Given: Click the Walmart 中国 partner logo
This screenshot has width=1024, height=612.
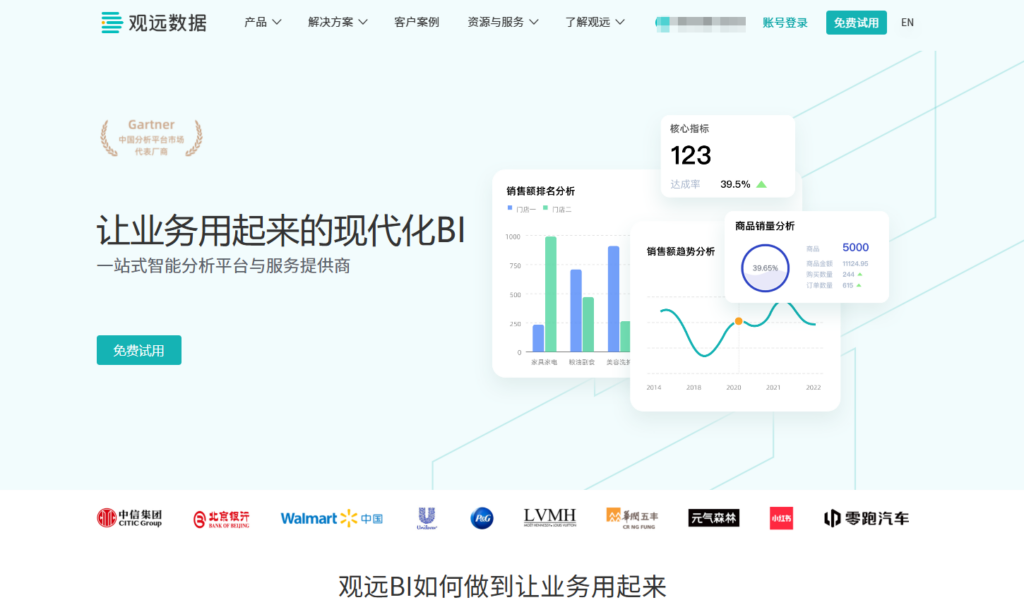Looking at the screenshot, I should 330,517.
